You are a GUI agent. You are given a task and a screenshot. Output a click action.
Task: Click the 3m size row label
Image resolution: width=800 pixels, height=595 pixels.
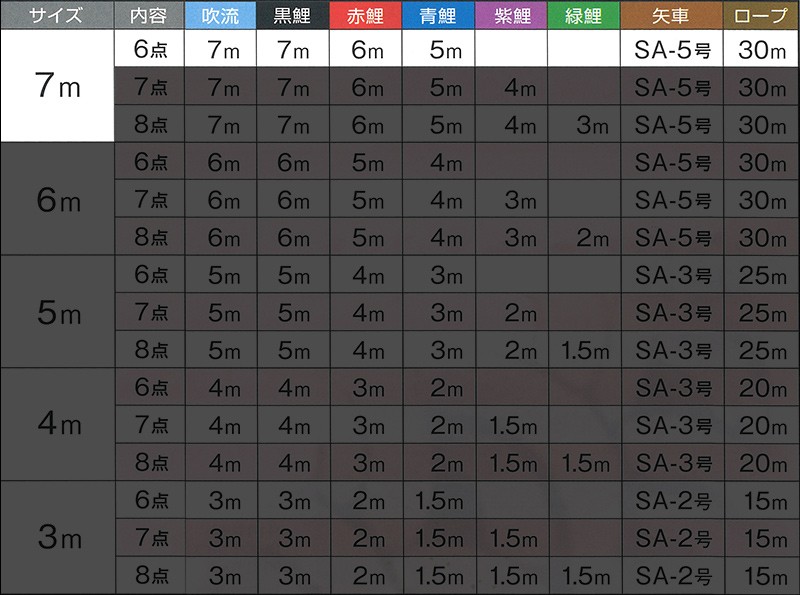pos(56,537)
